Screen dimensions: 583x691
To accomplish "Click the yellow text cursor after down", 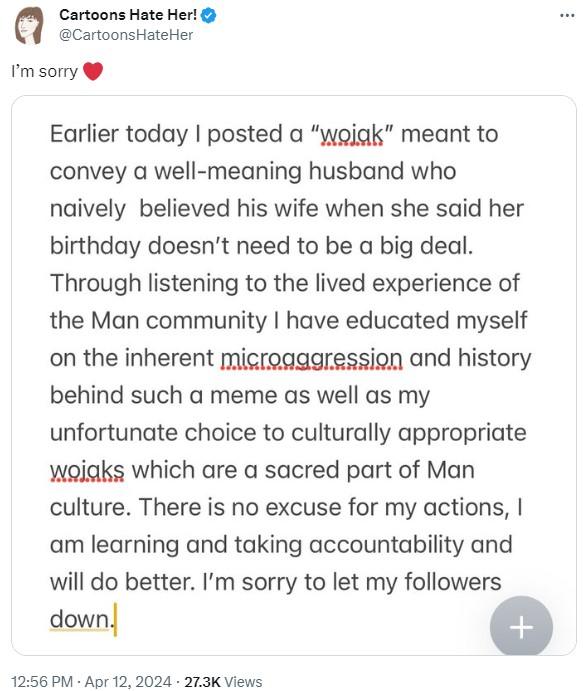I will tap(115, 620).
